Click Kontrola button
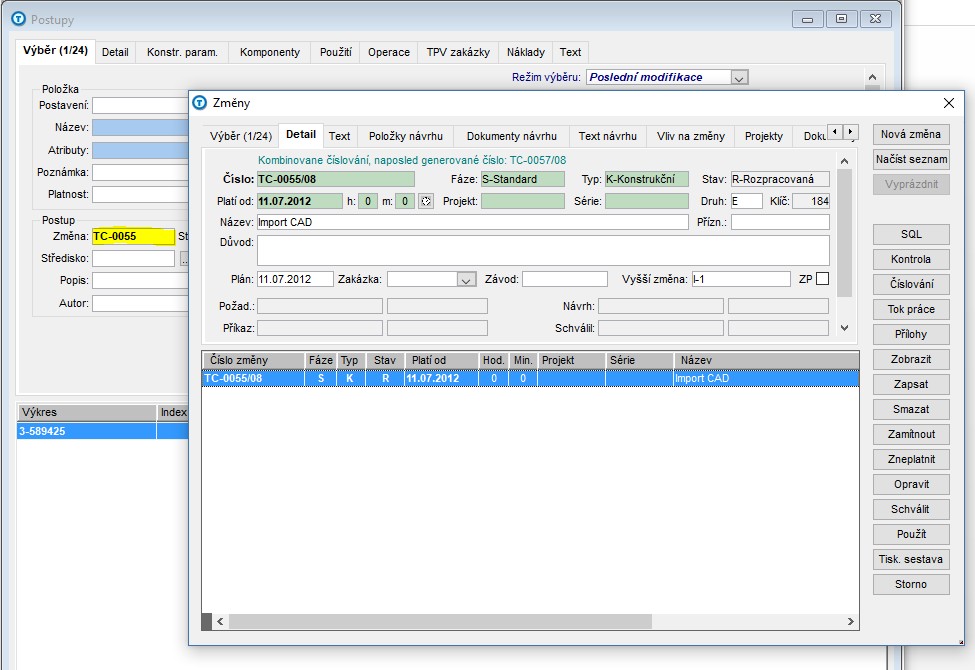Screen dimensions: 975x670 tap(911, 259)
